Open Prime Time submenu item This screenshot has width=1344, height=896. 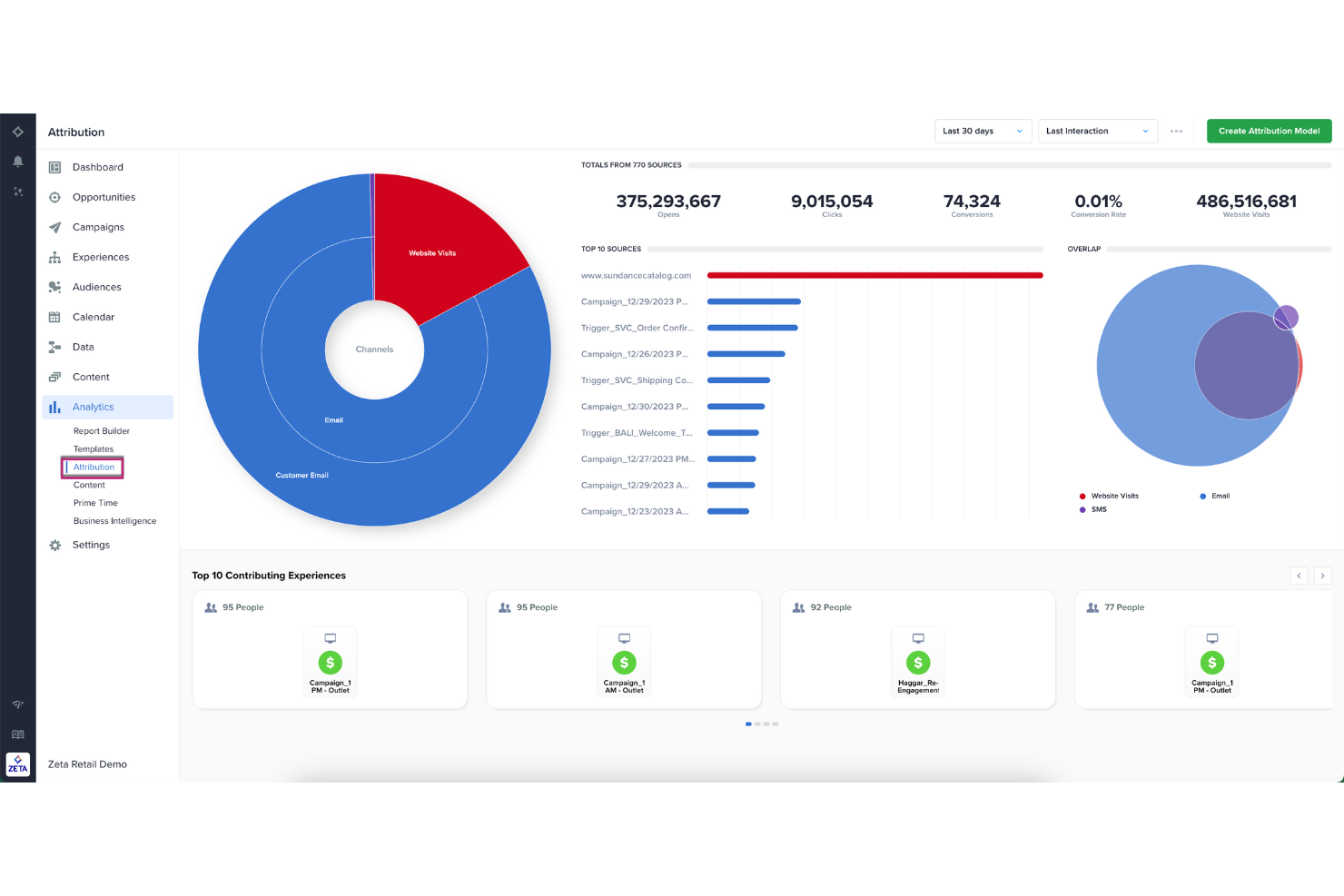pos(95,503)
